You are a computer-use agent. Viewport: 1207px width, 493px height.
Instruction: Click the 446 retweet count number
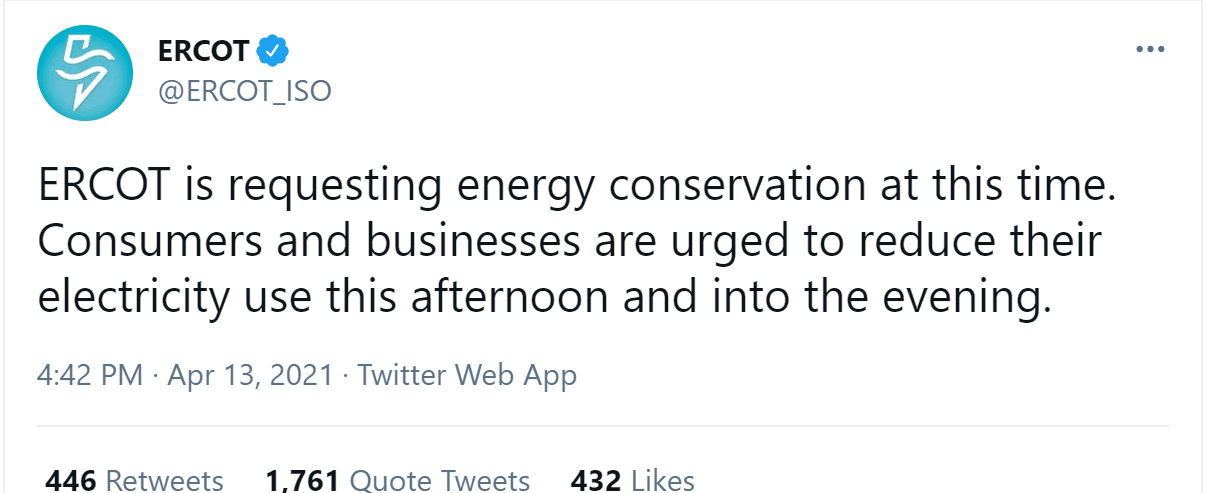71,480
